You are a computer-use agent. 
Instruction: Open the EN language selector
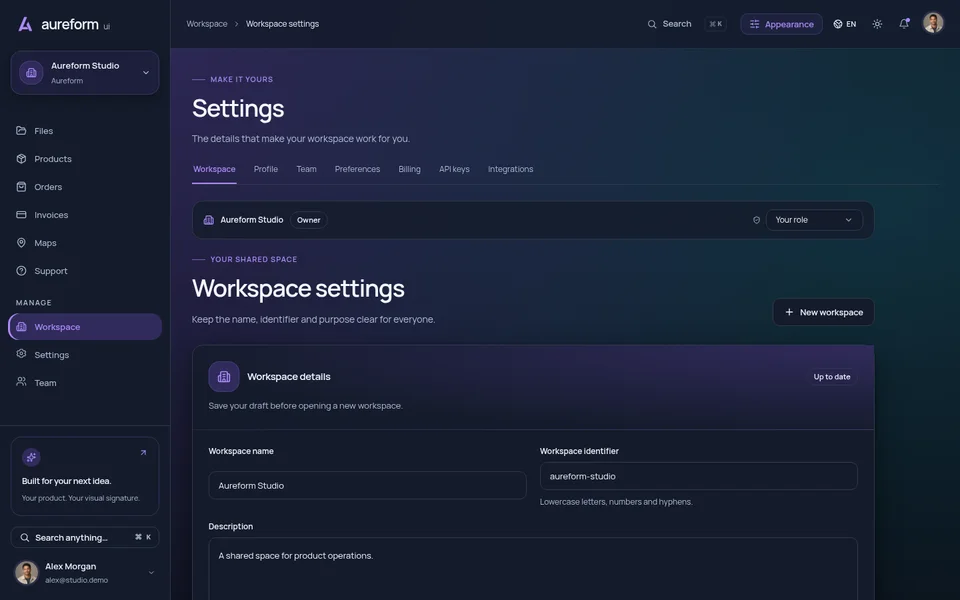tap(845, 24)
